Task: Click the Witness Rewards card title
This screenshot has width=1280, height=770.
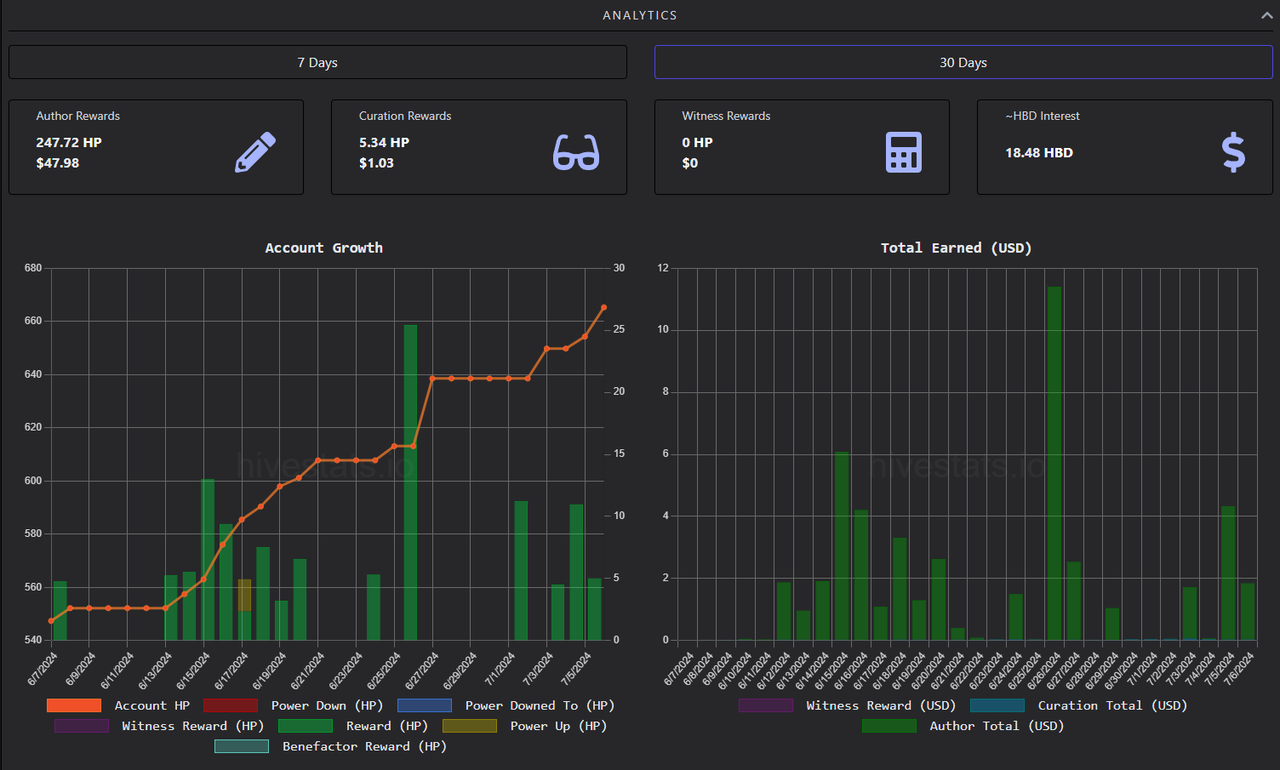Action: click(726, 116)
